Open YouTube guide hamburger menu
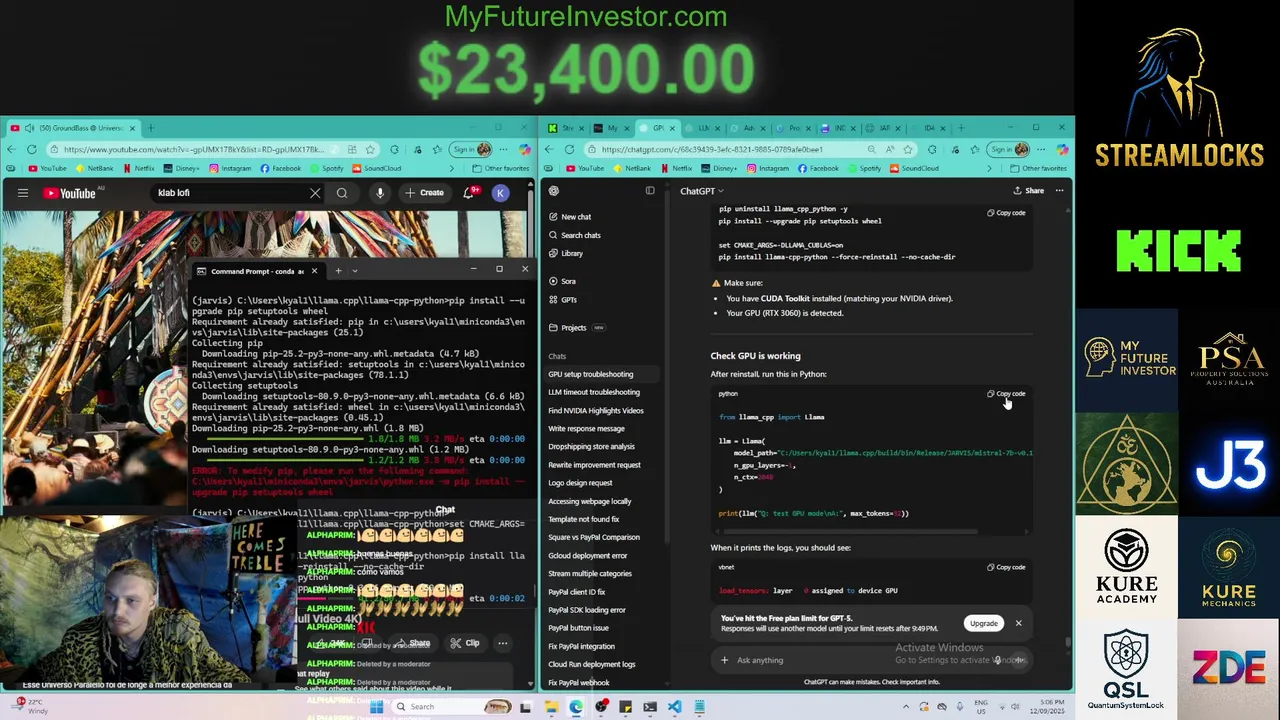This screenshot has width=1280, height=720. [x=22, y=193]
